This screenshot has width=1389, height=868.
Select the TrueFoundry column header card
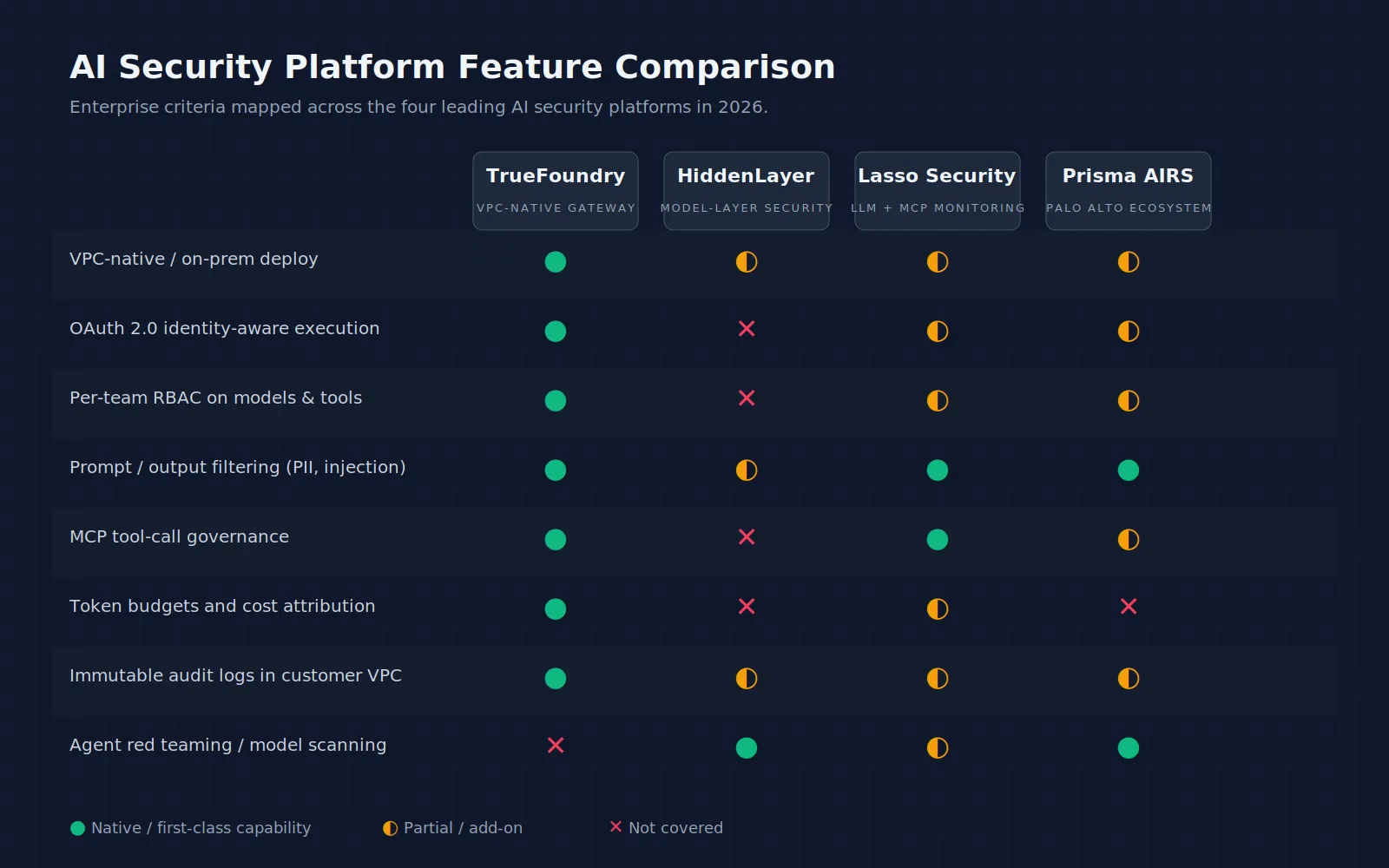click(556, 191)
